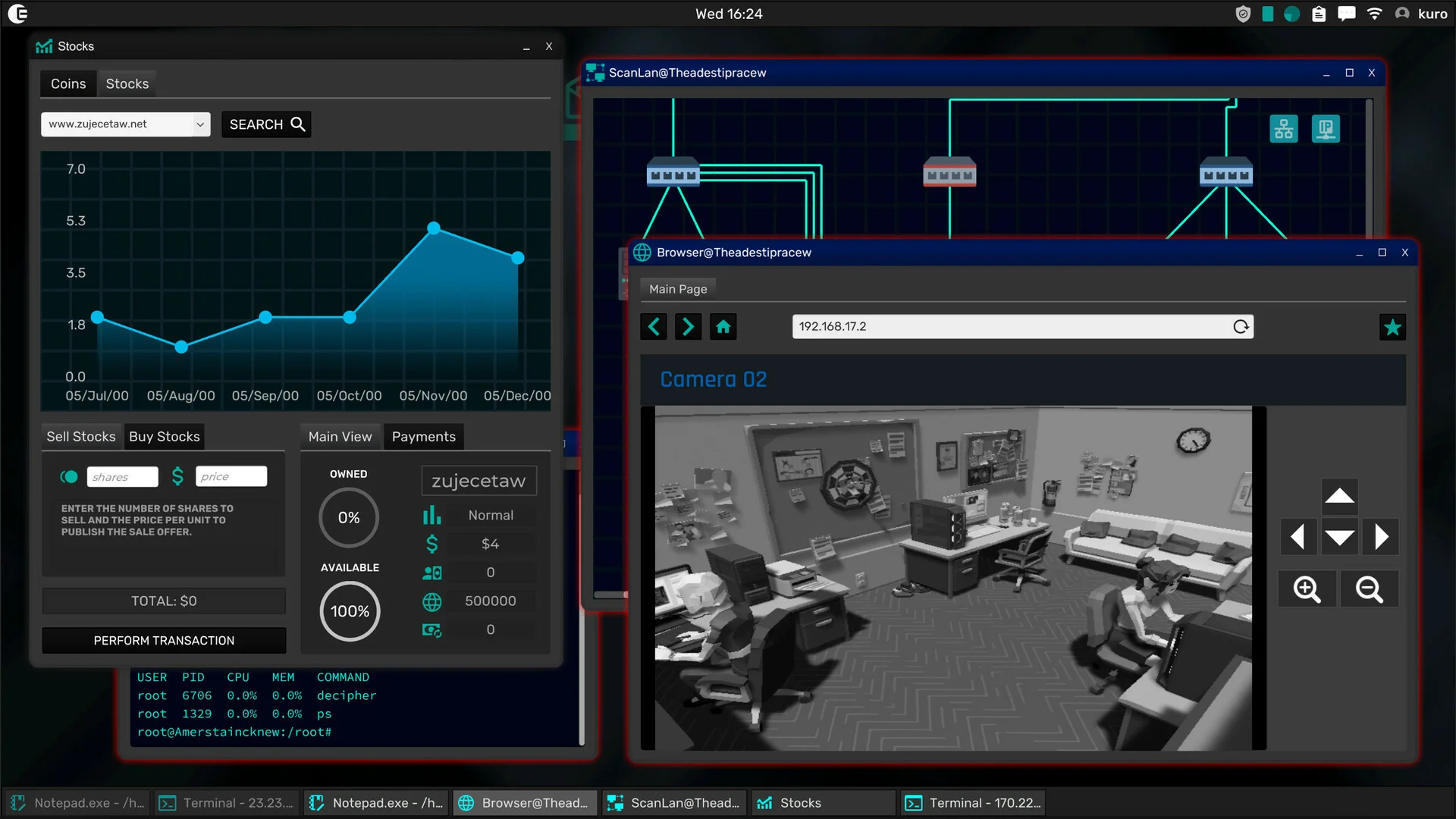The height and width of the screenshot is (819, 1456).
Task: Click the price input field
Action: point(231,476)
